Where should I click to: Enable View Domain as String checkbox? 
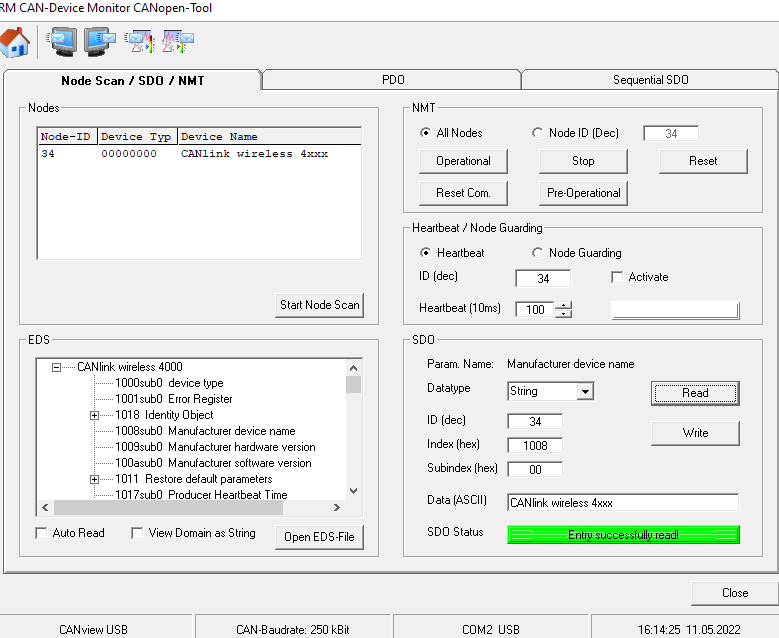137,533
